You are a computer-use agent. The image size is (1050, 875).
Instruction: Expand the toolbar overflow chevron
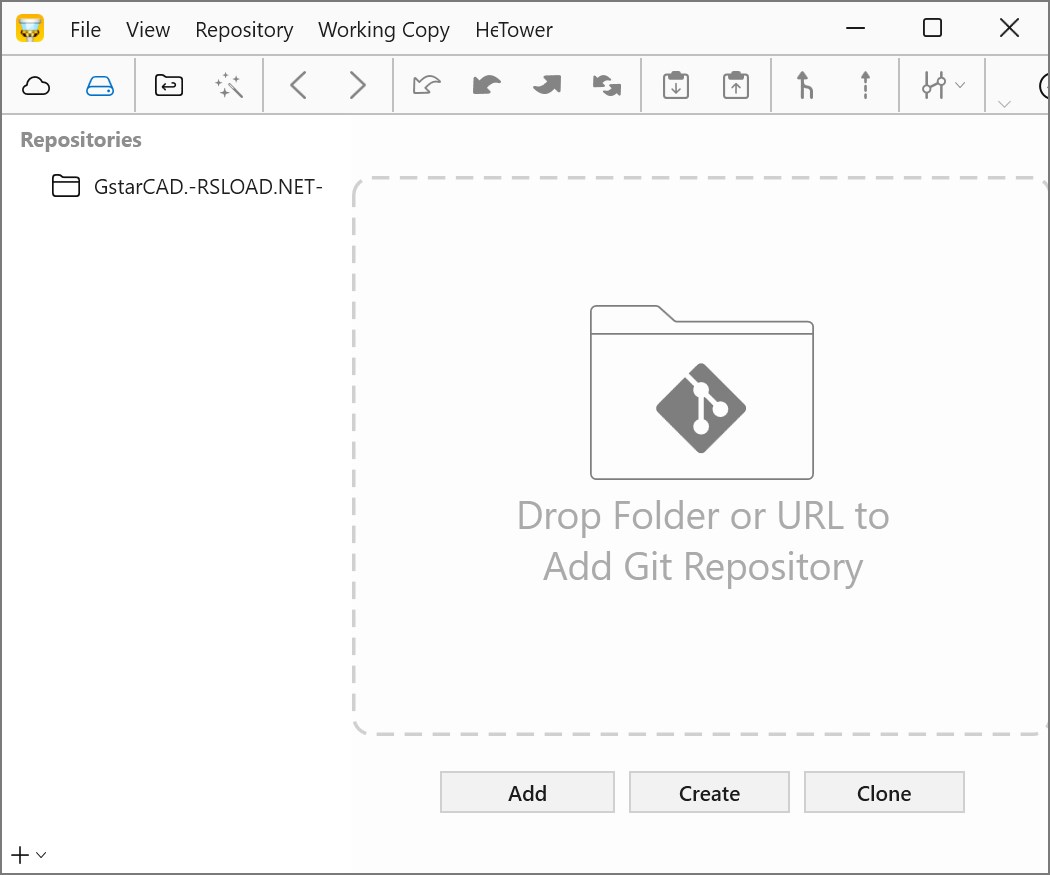[1004, 104]
